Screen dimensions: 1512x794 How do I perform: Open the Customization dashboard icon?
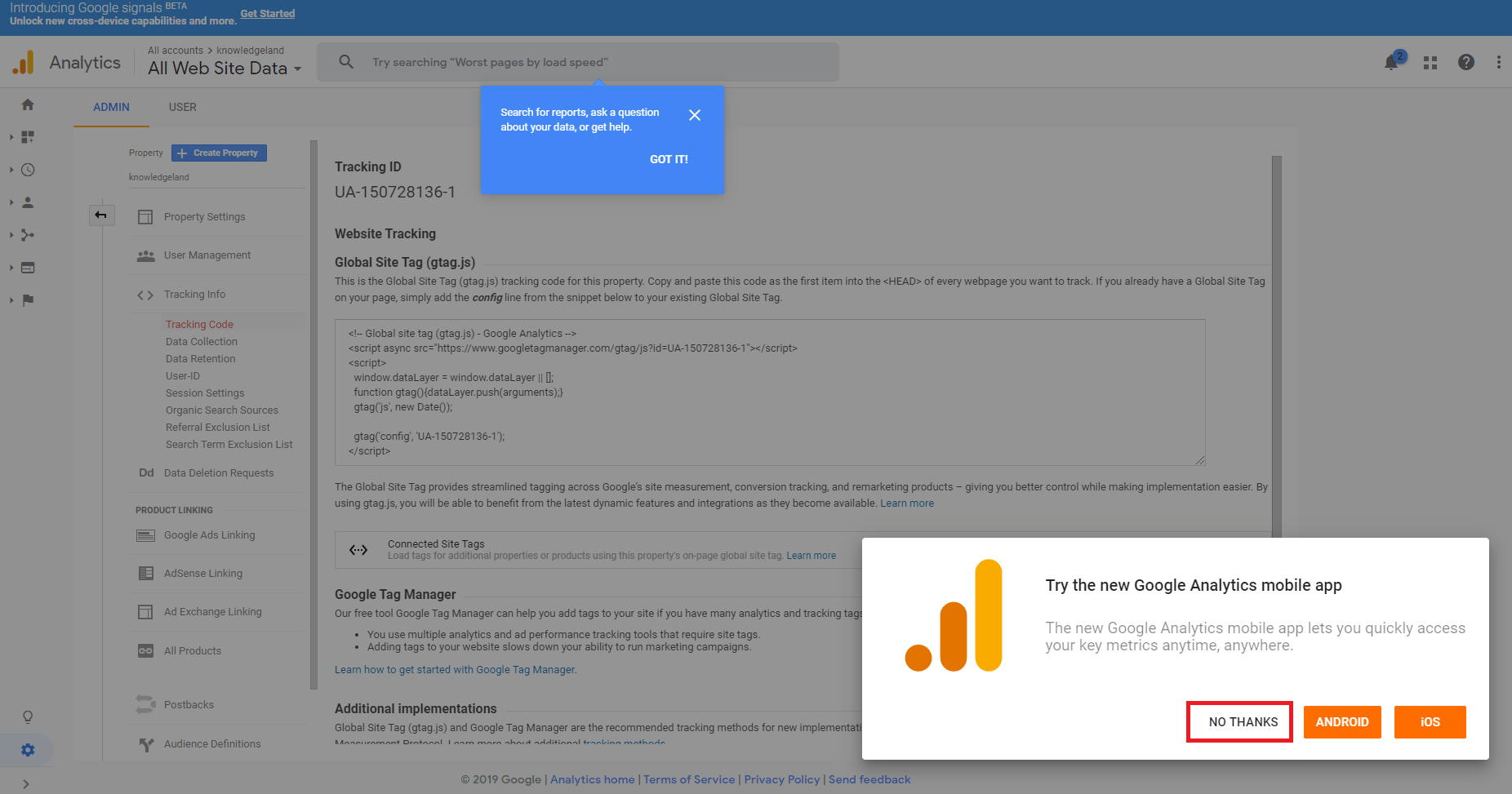pyautogui.click(x=28, y=137)
